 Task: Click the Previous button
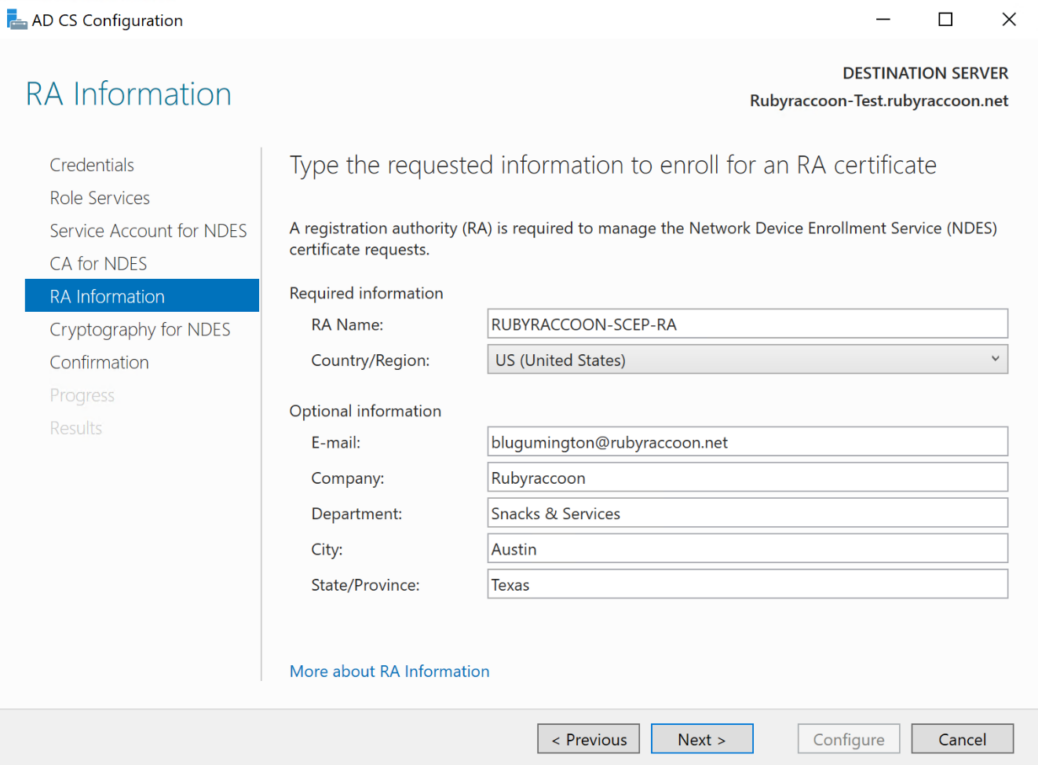[x=588, y=738]
